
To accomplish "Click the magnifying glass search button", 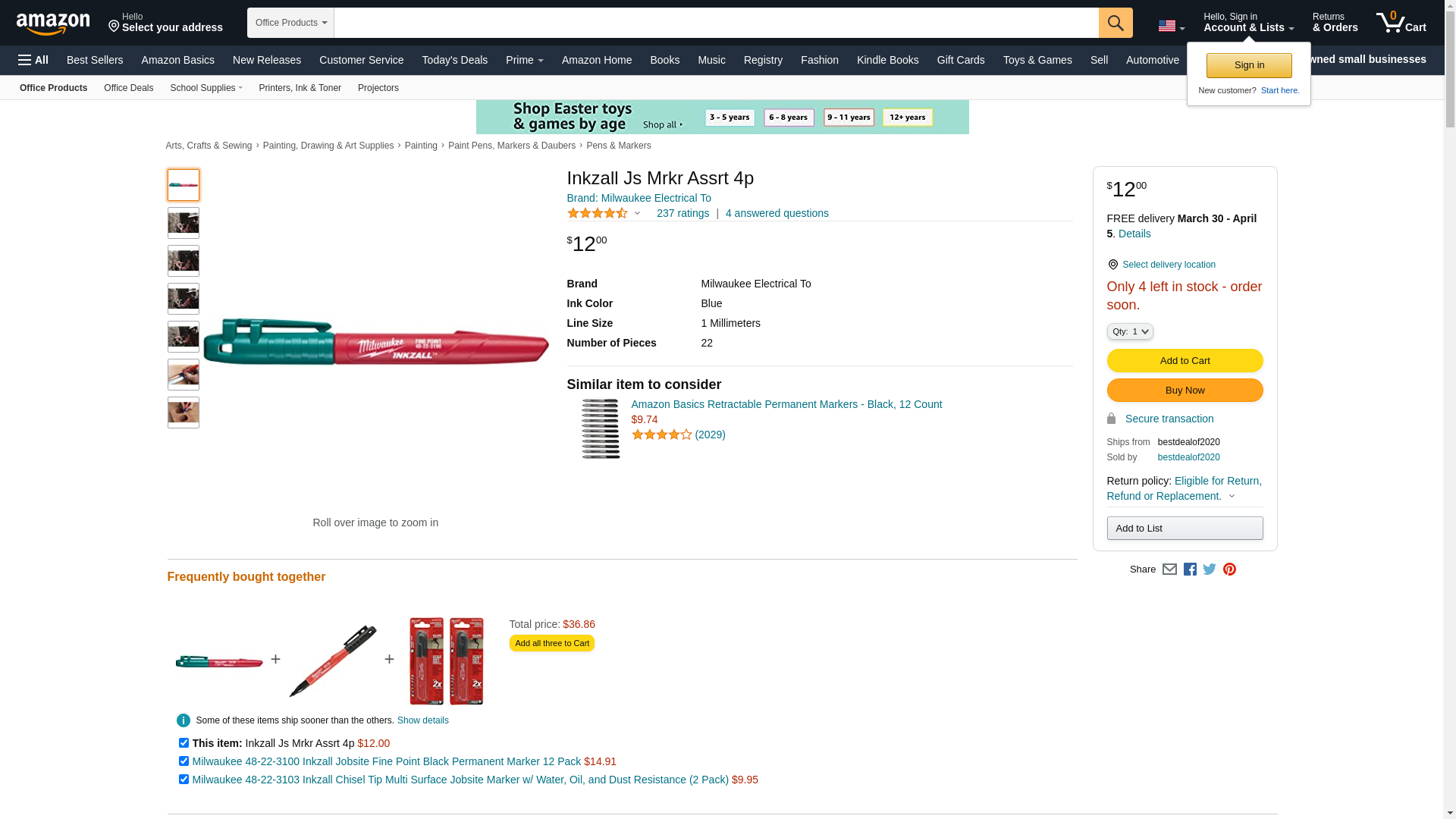I will pyautogui.click(x=1115, y=23).
